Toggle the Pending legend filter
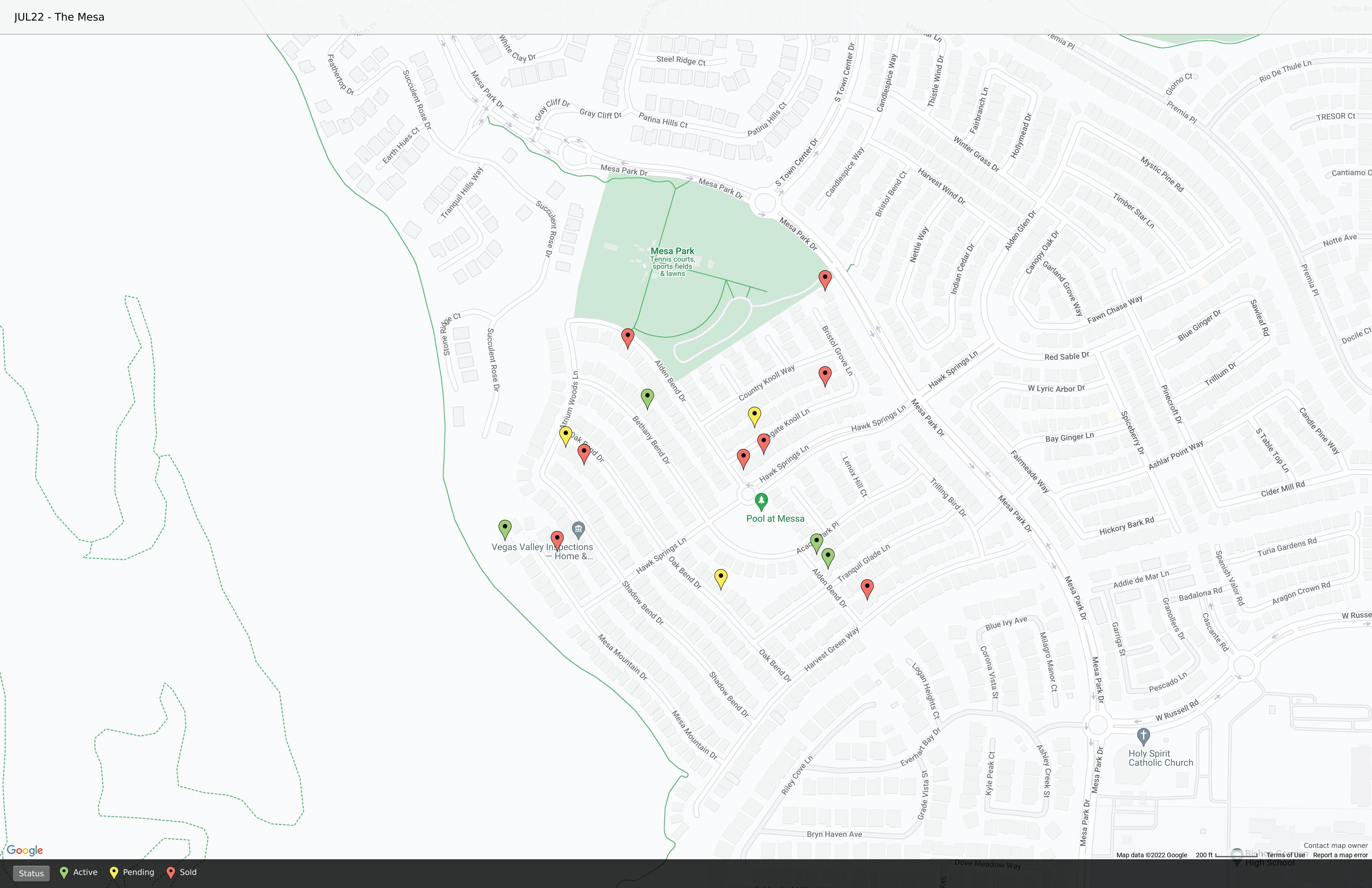The image size is (1372, 888). click(x=132, y=872)
